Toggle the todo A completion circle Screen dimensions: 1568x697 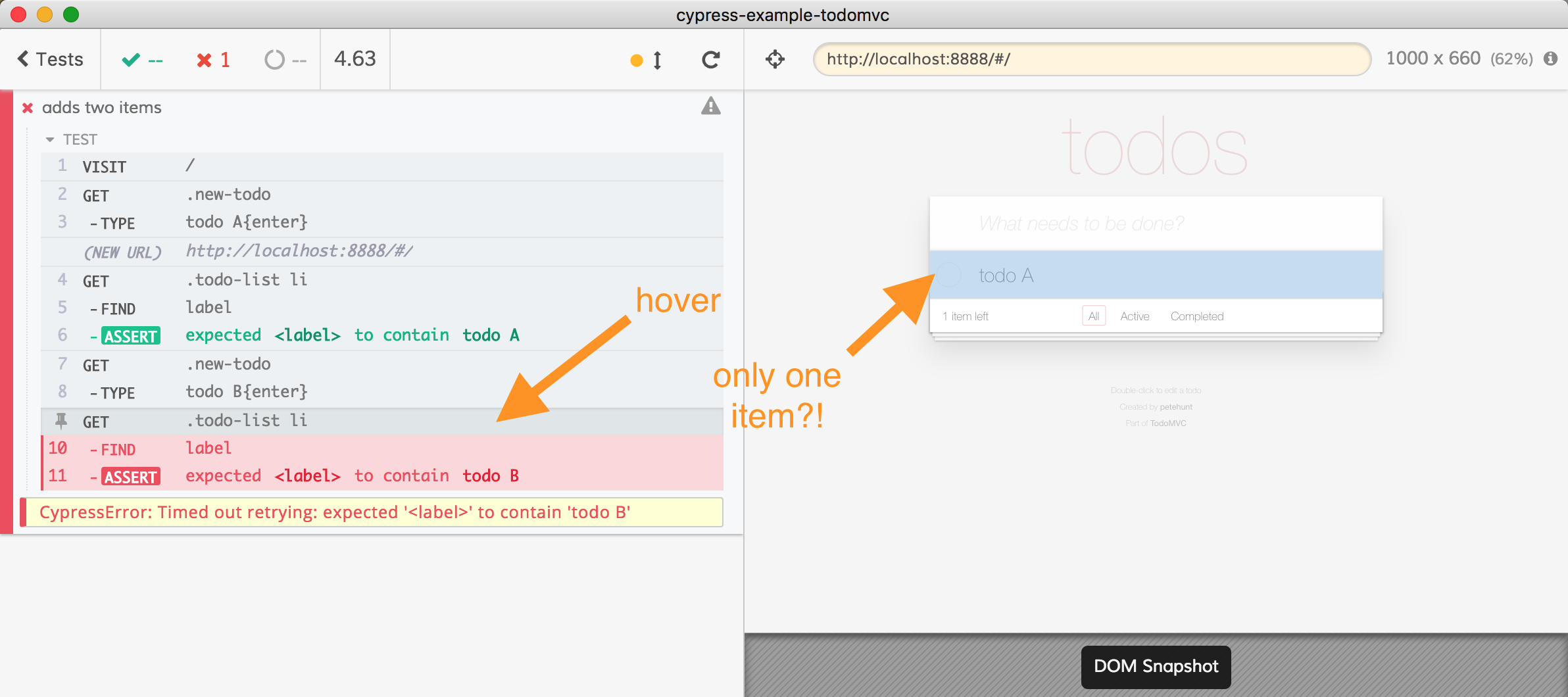(949, 275)
